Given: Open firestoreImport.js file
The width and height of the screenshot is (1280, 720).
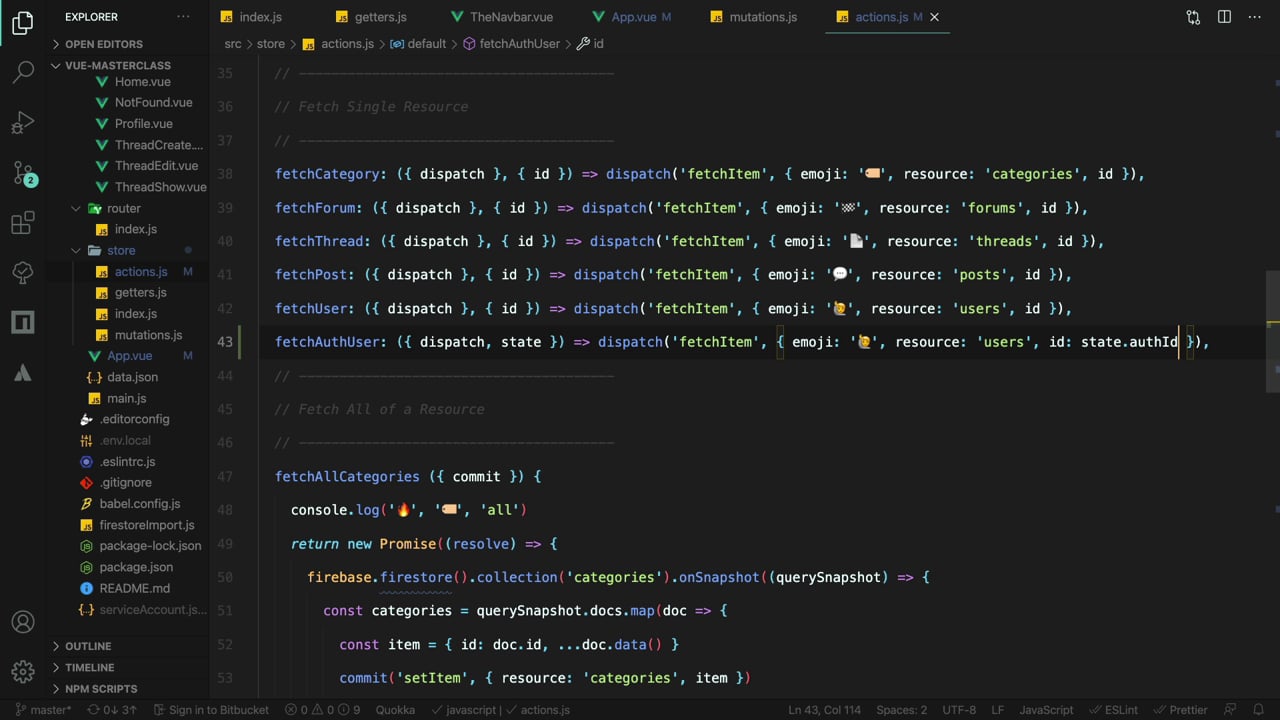Looking at the screenshot, I should coord(147,525).
